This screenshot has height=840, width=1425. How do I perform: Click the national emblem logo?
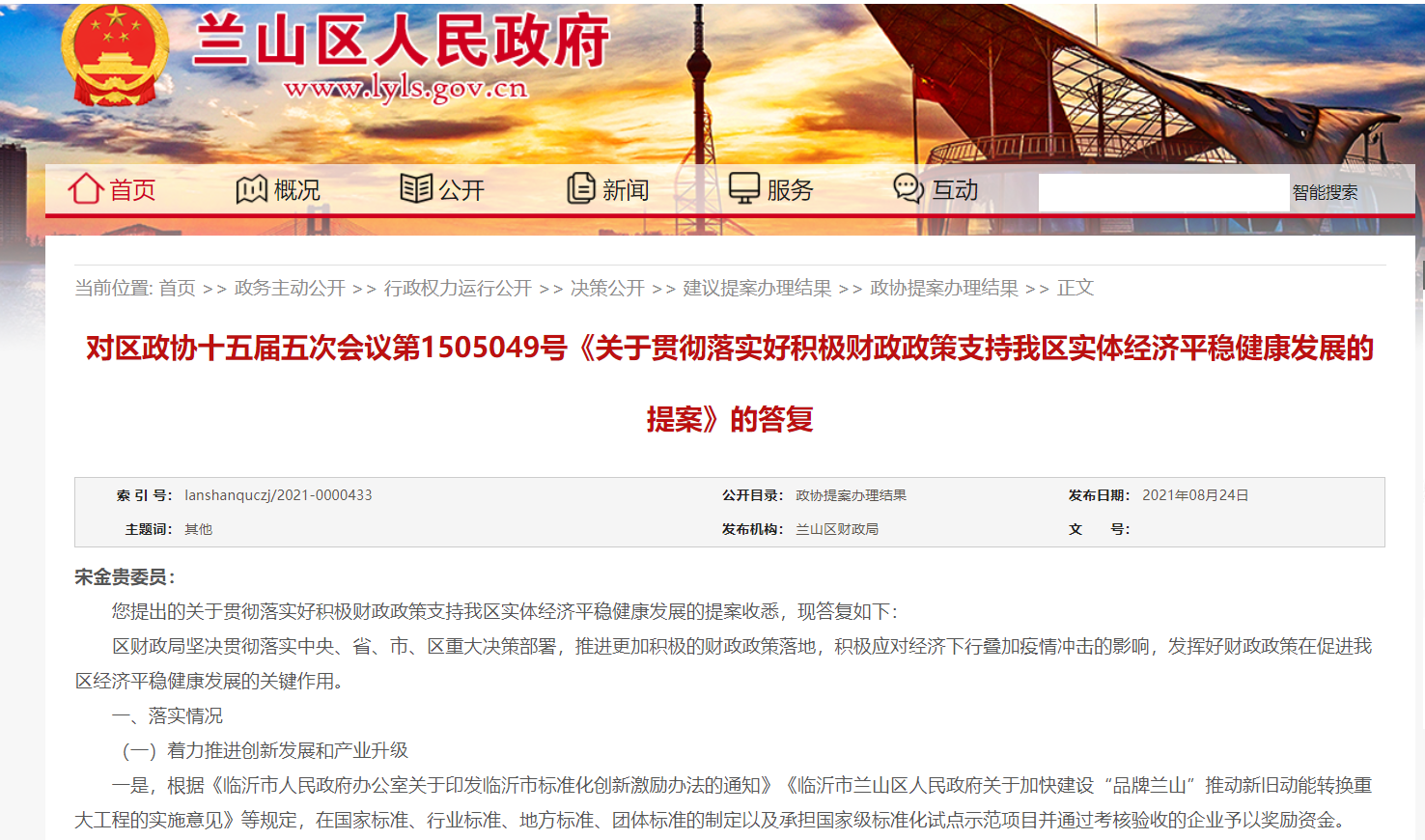(115, 54)
